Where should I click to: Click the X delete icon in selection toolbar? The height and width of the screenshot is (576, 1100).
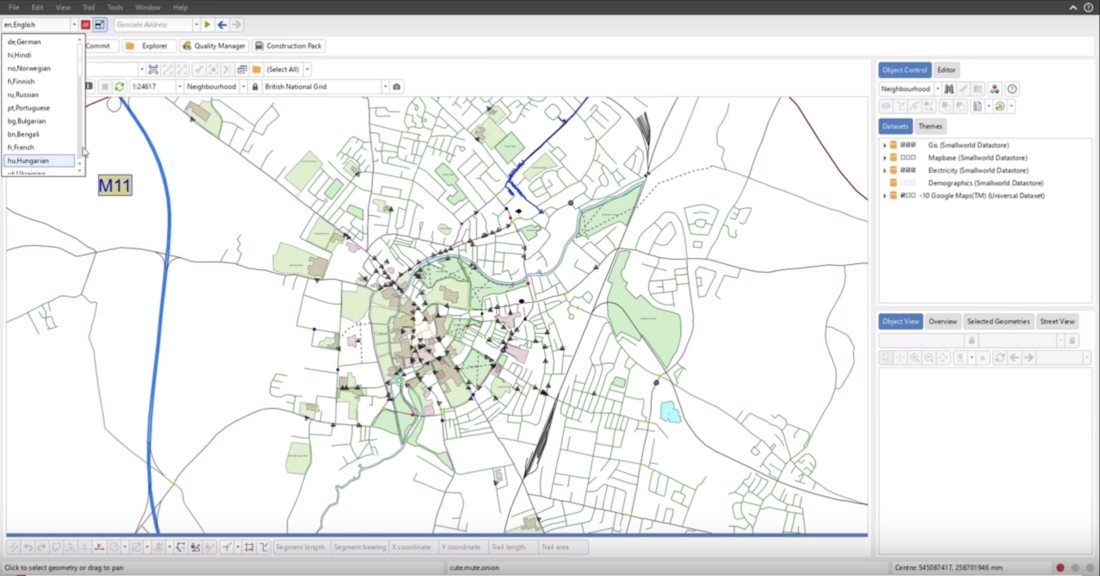pyautogui.click(x=227, y=69)
